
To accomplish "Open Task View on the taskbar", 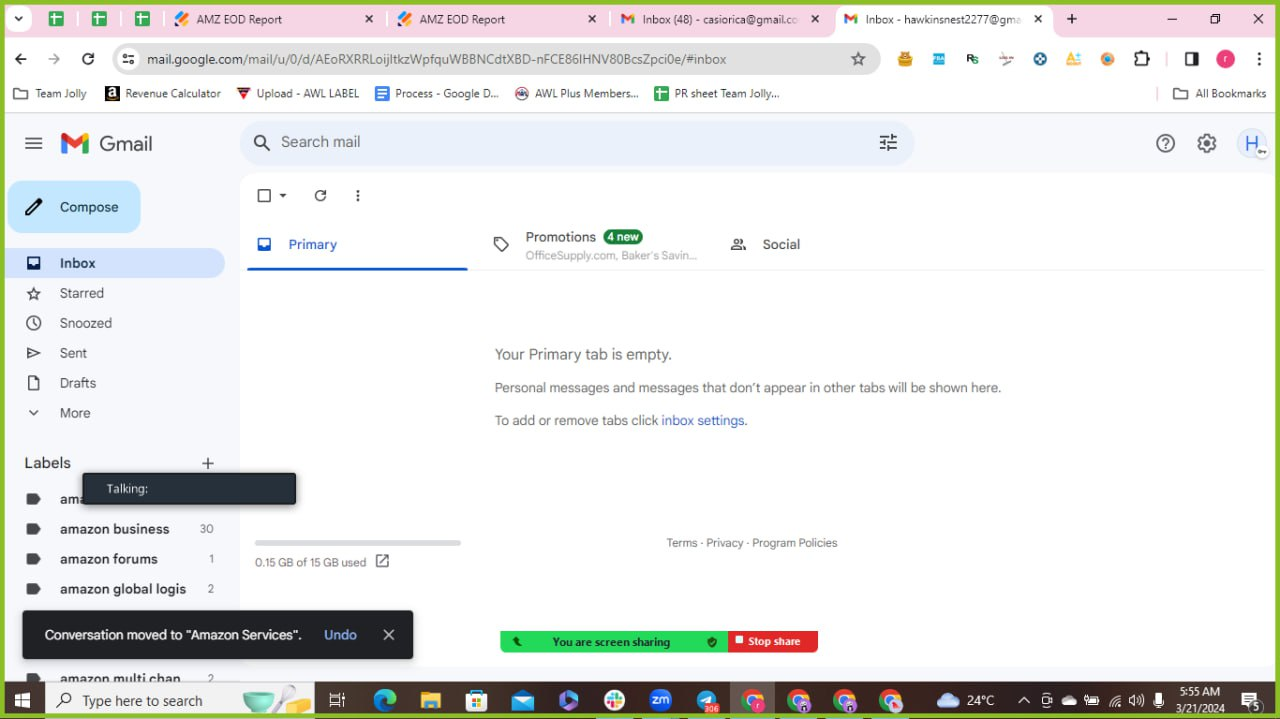I will [x=337, y=700].
